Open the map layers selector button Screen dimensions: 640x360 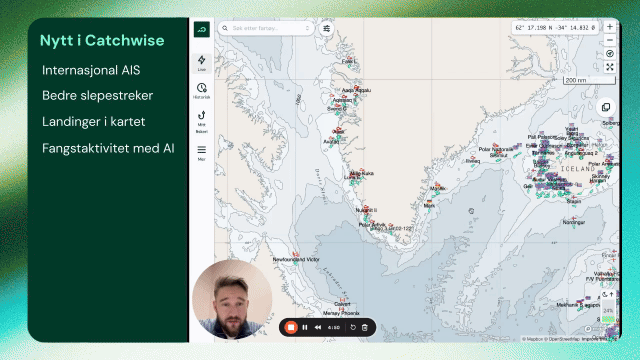tap(606, 107)
